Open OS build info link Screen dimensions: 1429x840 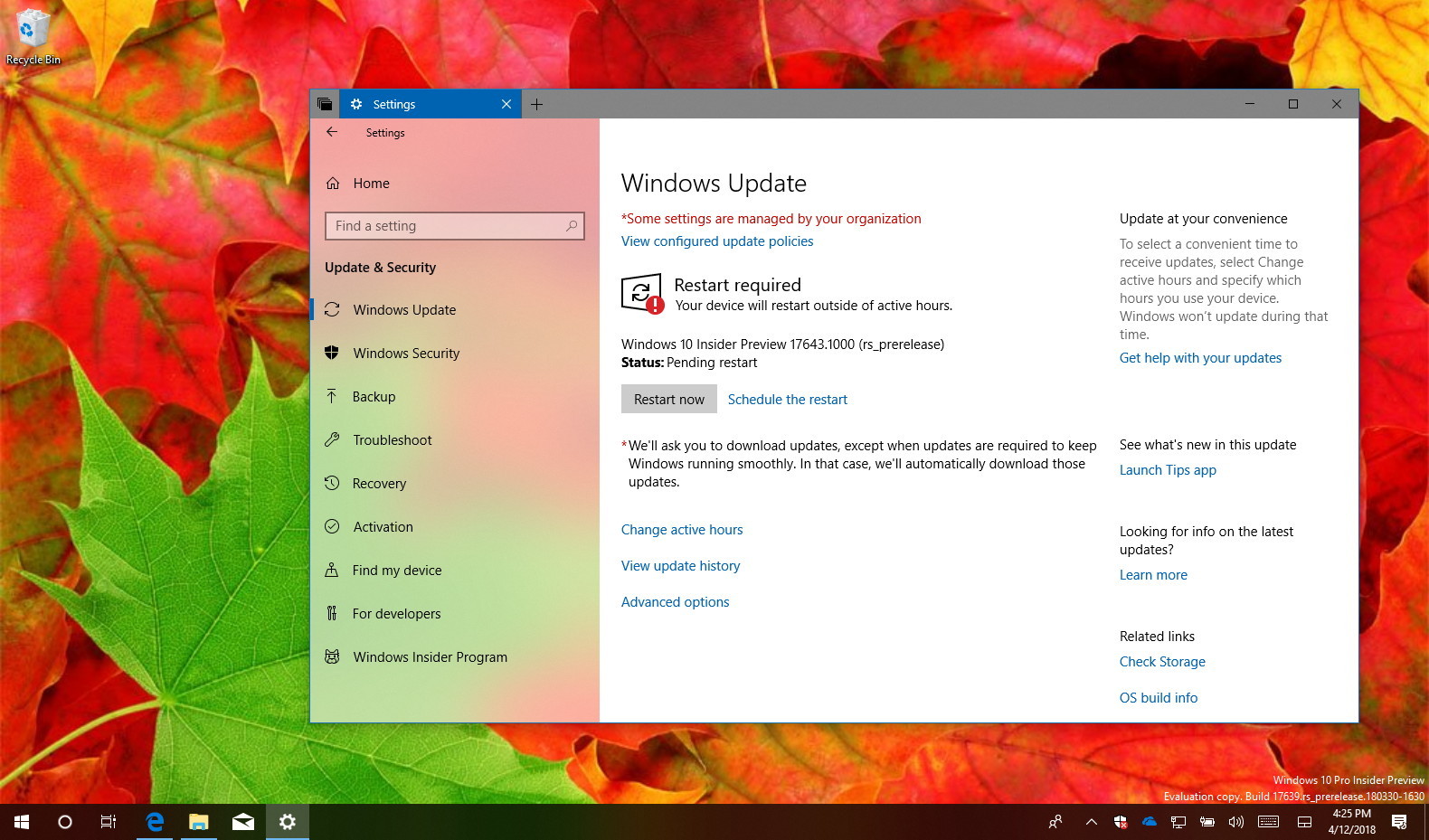(x=1158, y=698)
